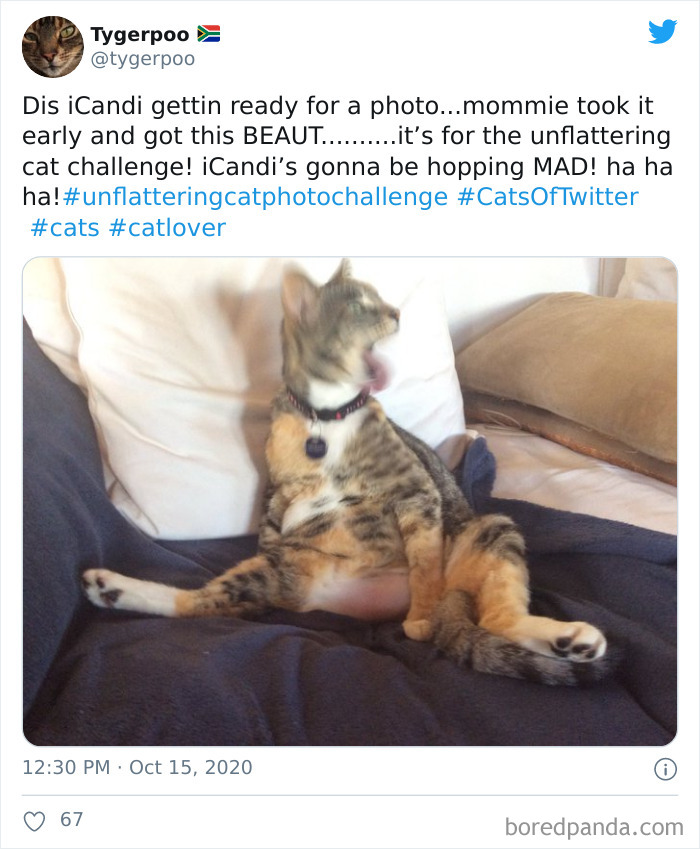The height and width of the screenshot is (849, 700).
Task: Click Tygerpoo's profile avatar
Action: coord(52,44)
